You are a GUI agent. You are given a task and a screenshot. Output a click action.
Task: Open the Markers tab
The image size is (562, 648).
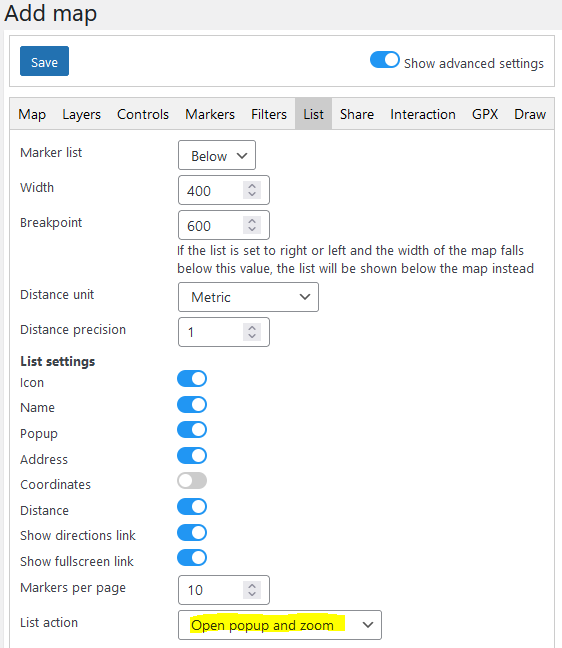[210, 114]
